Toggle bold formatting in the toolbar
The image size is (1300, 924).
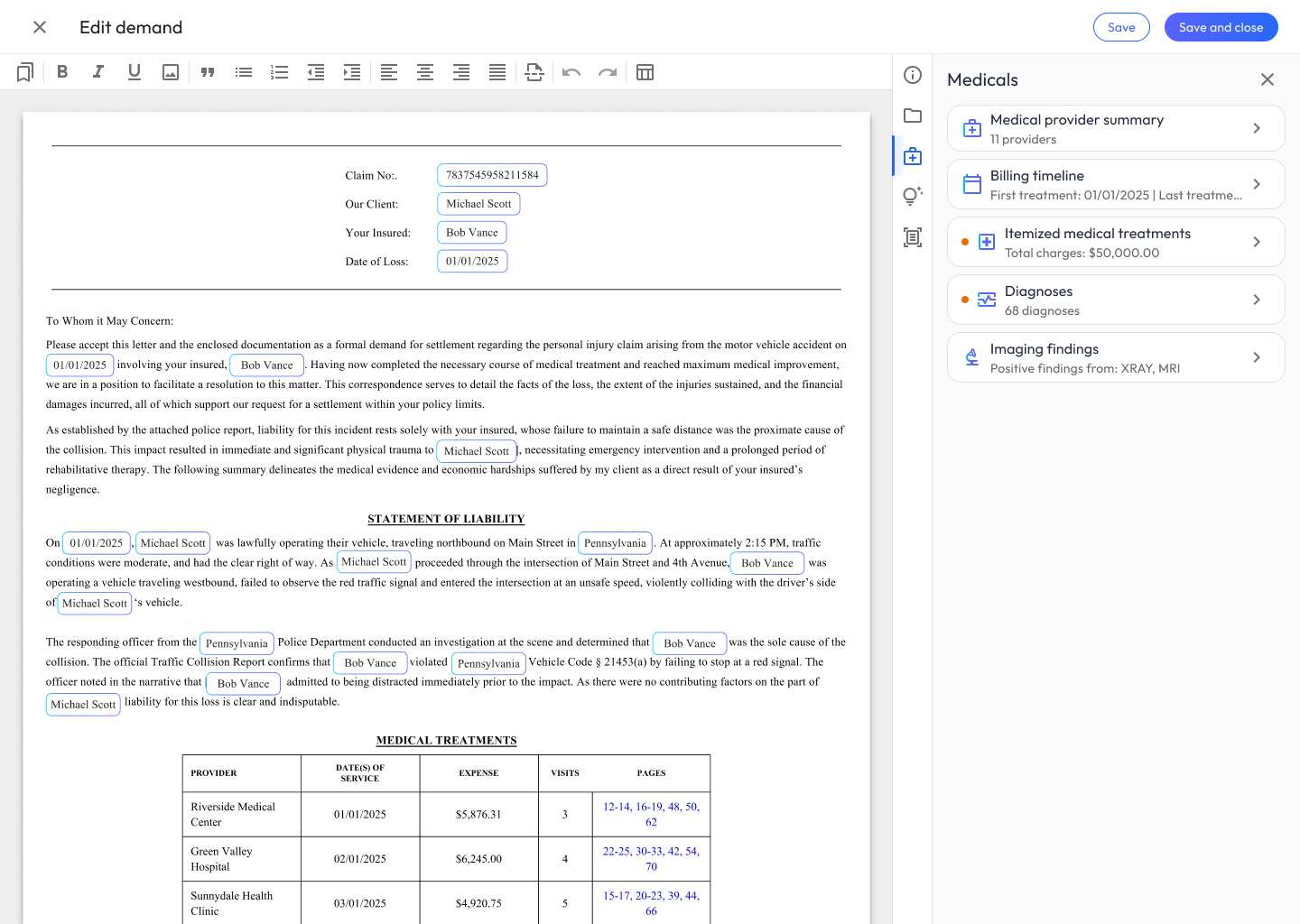point(62,72)
